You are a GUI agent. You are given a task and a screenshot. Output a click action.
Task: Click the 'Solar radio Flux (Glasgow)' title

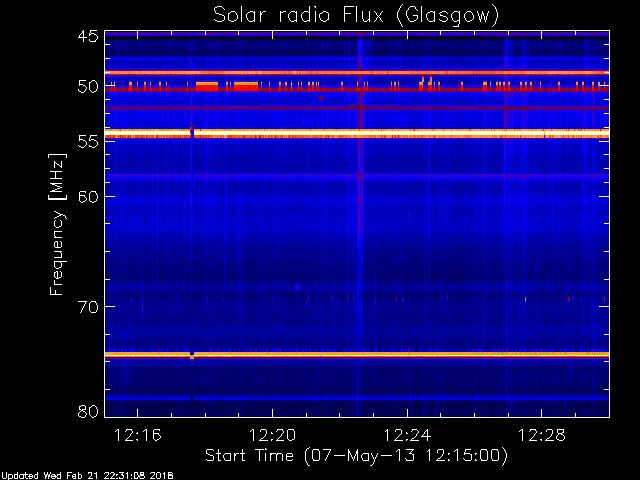click(x=356, y=16)
